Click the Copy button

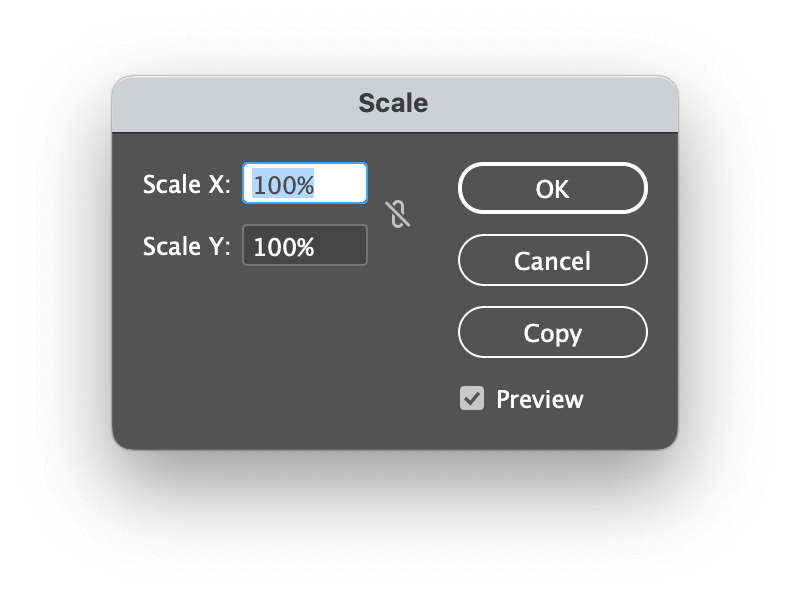(552, 333)
